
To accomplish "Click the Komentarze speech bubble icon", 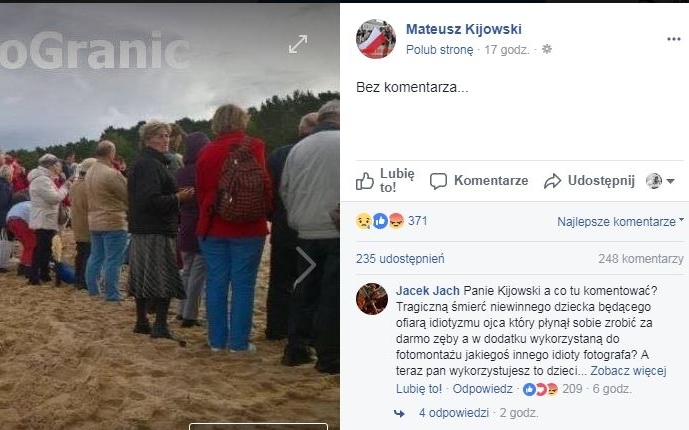I will [438, 181].
